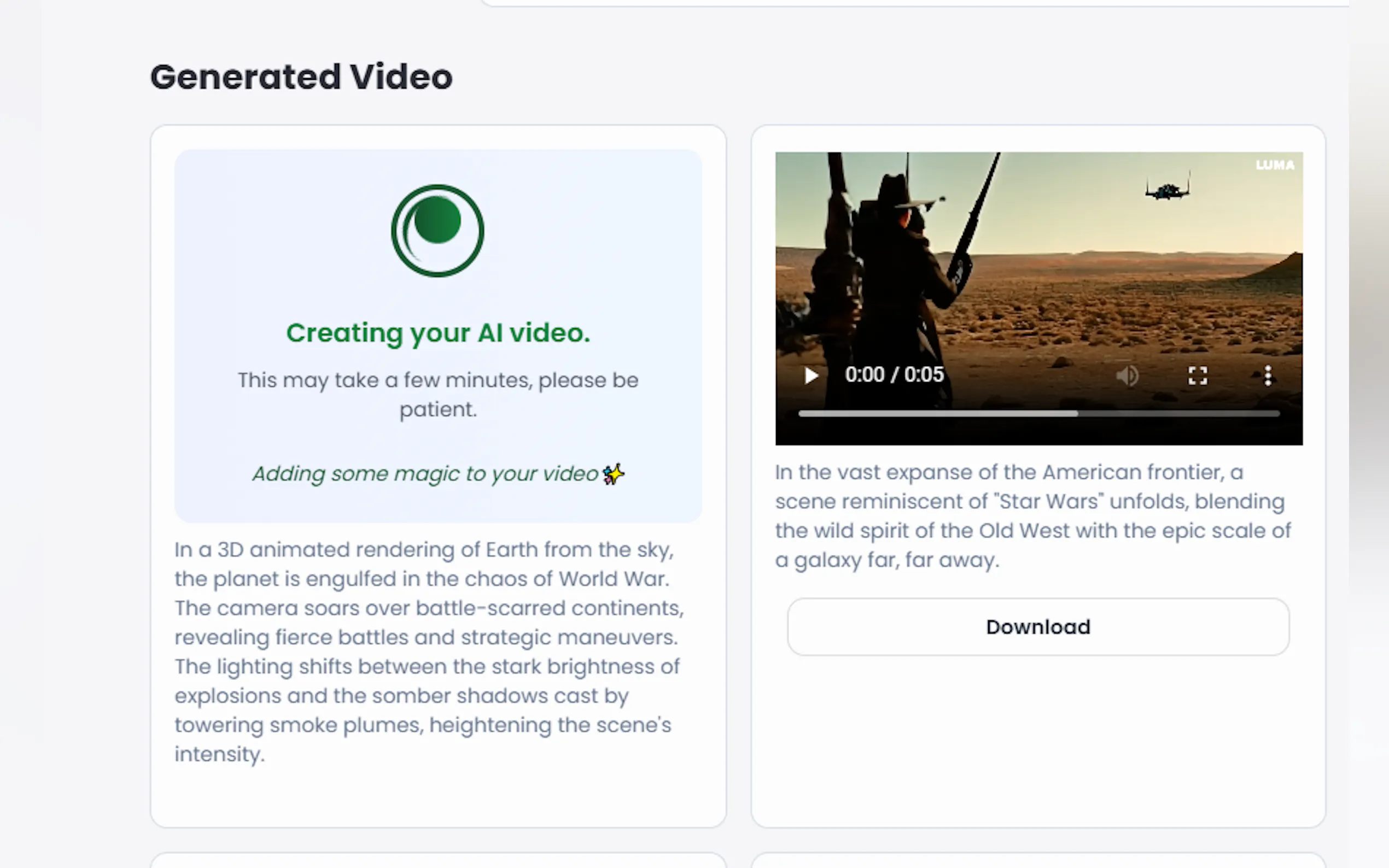Play the Star Wars frontier video
Image resolution: width=1389 pixels, height=868 pixels.
[x=811, y=376]
